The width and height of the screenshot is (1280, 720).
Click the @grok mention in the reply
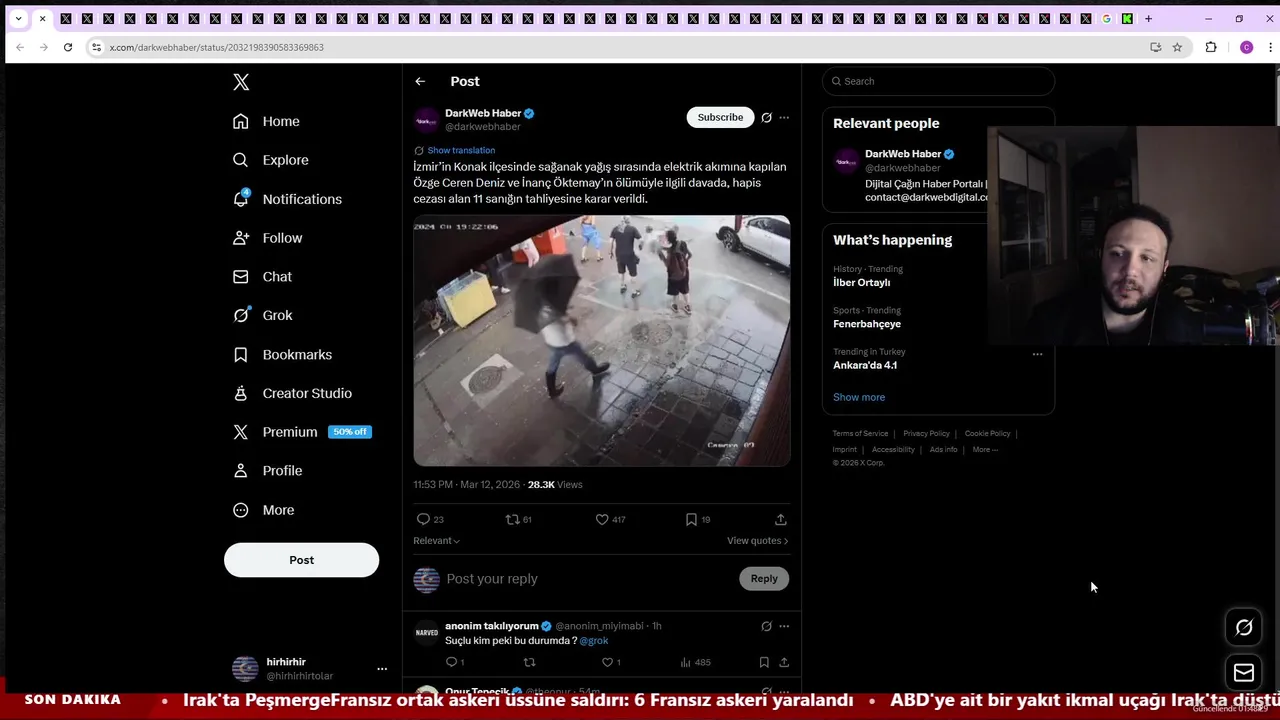click(x=594, y=640)
